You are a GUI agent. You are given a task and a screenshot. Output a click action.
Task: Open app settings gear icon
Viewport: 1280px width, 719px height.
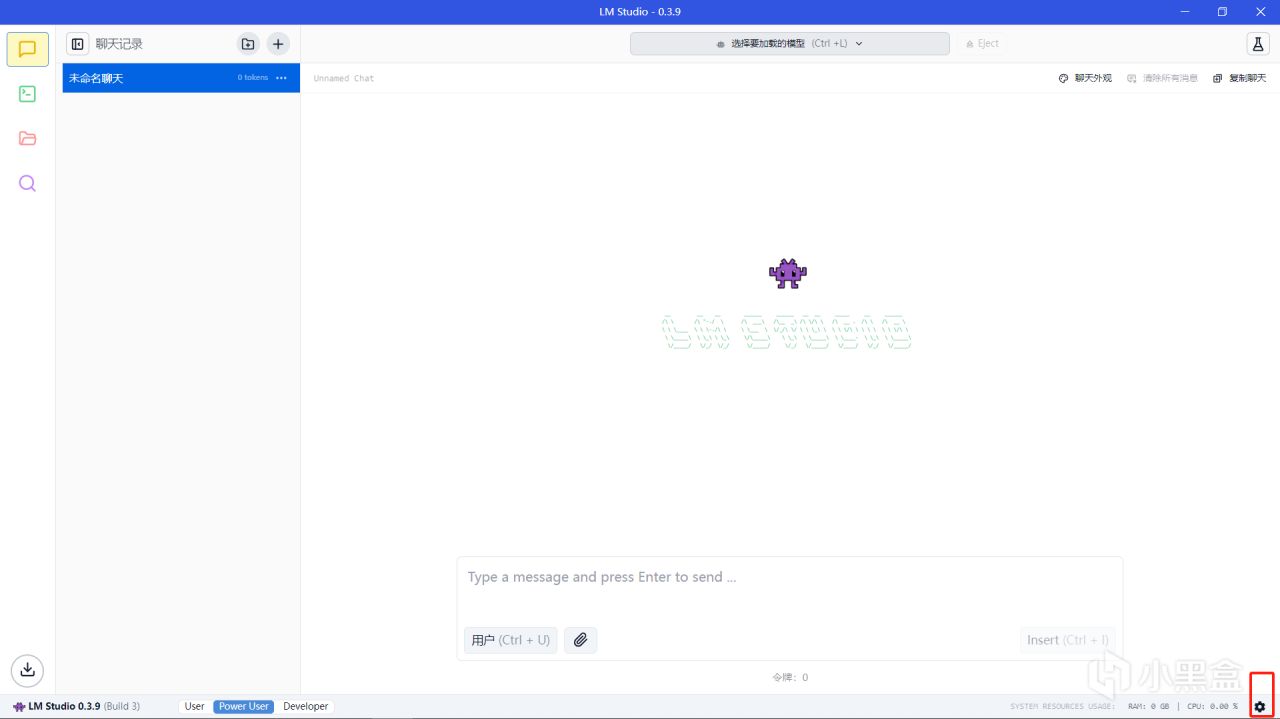click(1260, 706)
